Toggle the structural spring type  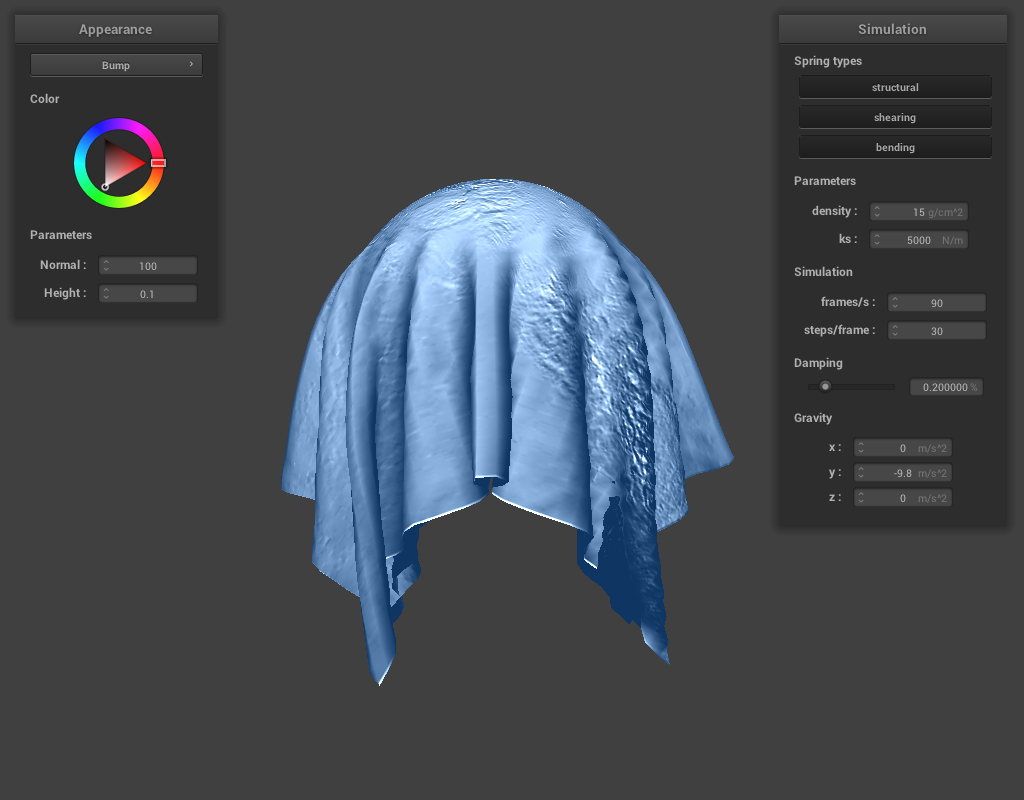point(894,88)
